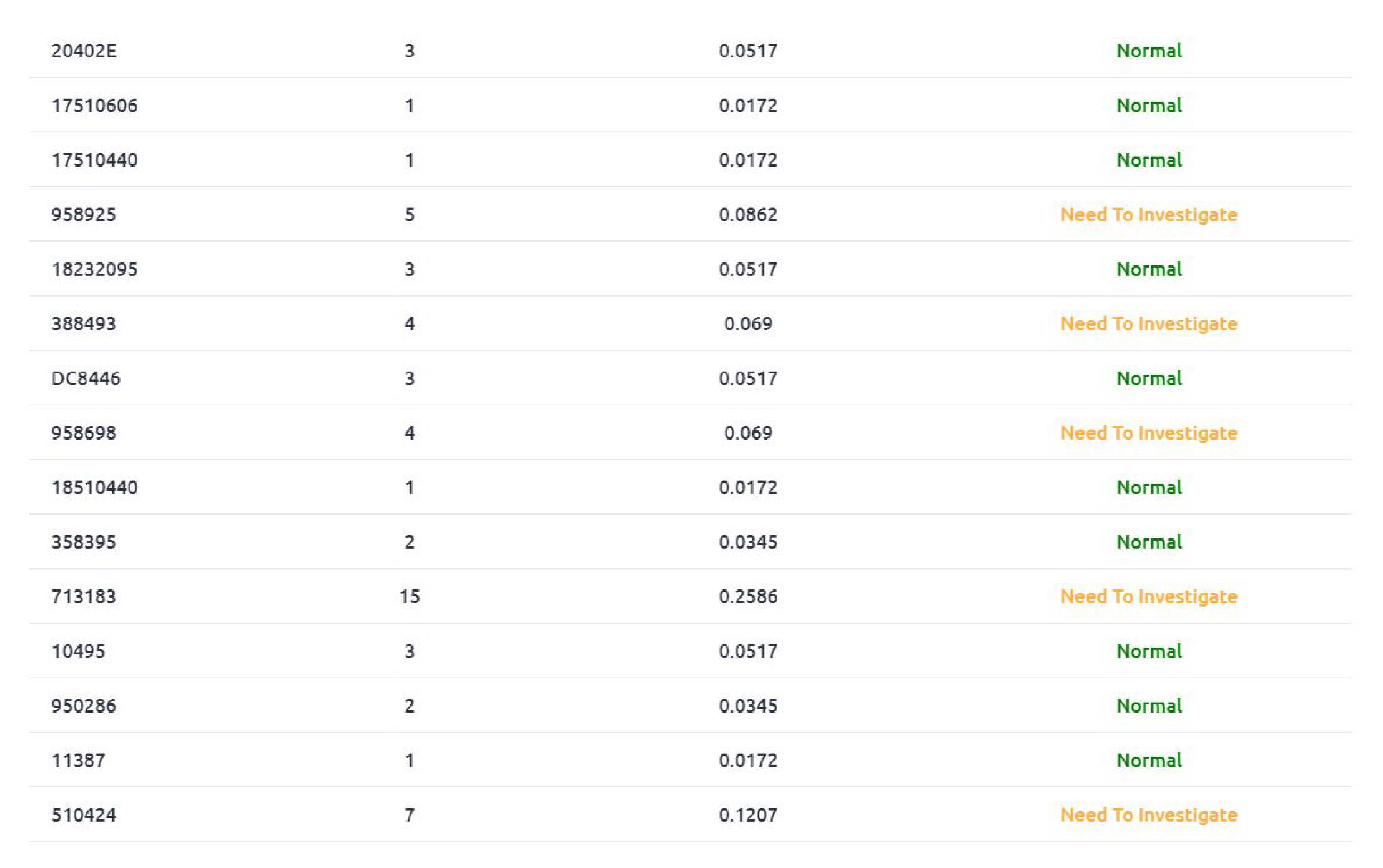Click Normal status for 18232095
1383x868 pixels.
click(1148, 269)
